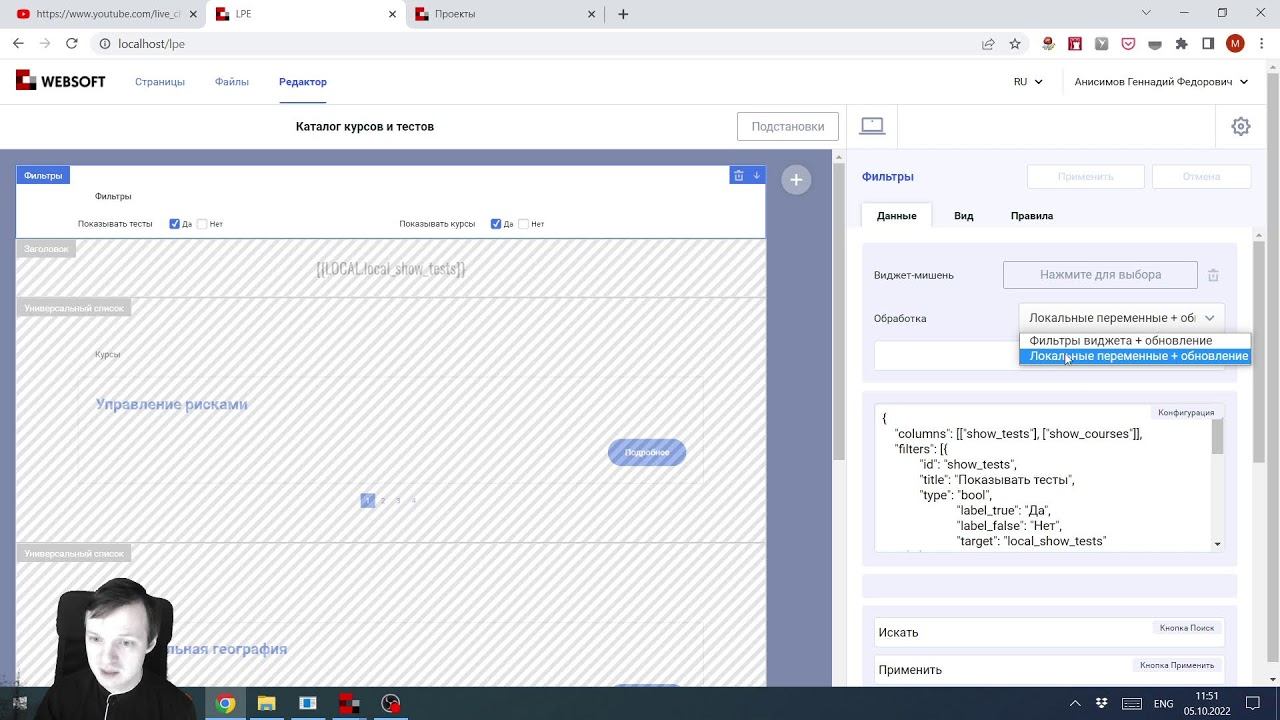
Task: Switch to the Данные tab
Action: pyautogui.click(x=896, y=216)
